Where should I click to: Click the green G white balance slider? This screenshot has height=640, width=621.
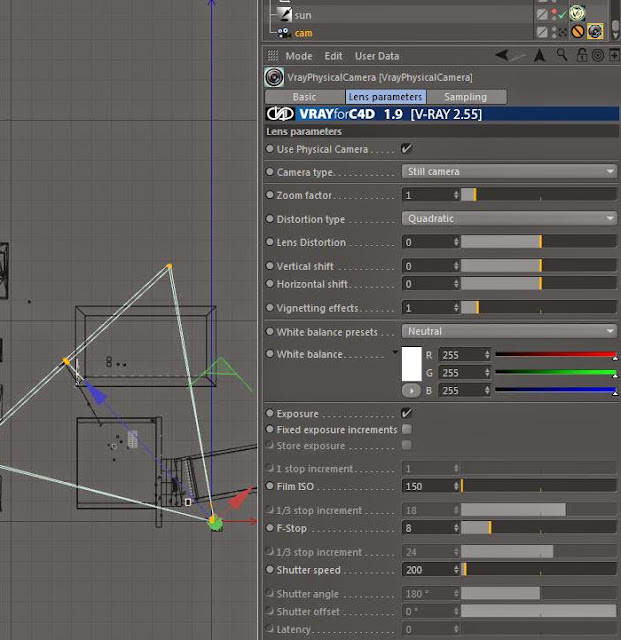click(x=556, y=372)
